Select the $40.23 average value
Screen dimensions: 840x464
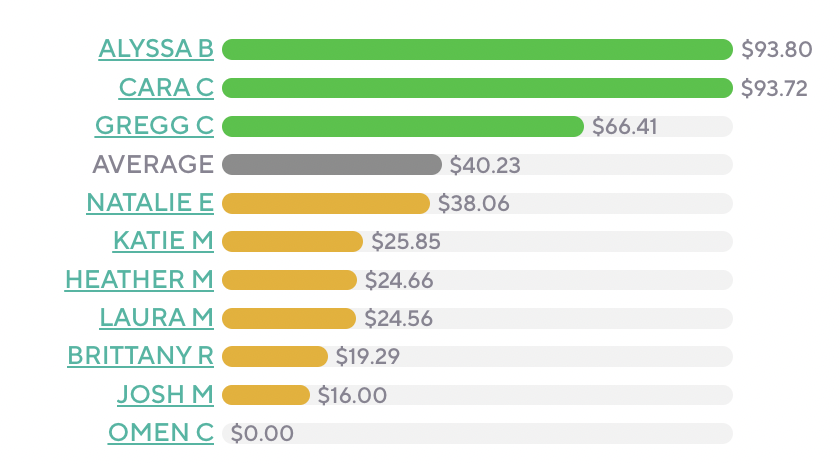(485, 164)
